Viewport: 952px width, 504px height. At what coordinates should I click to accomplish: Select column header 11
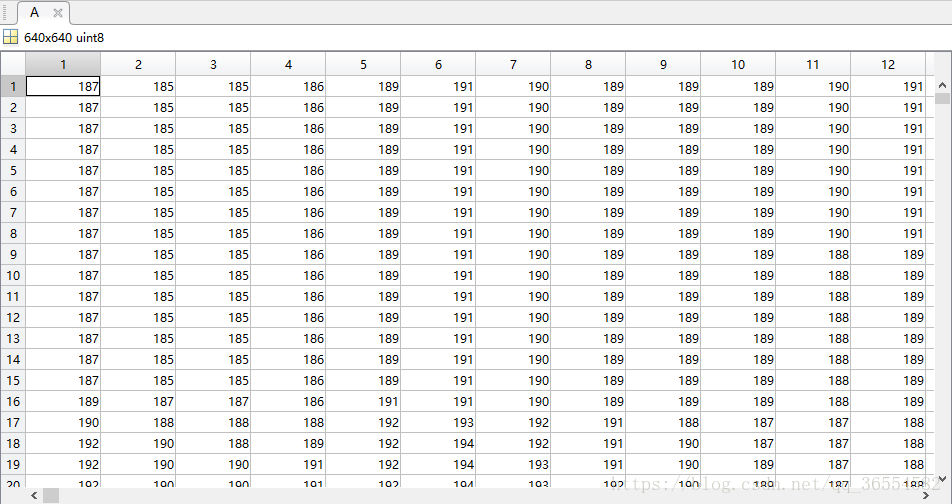(813, 64)
